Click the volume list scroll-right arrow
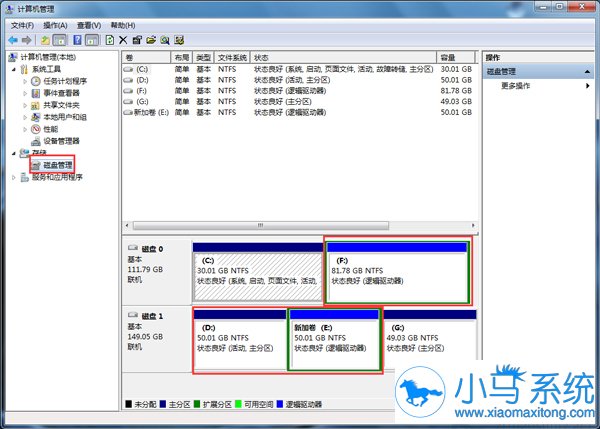 tap(473, 225)
